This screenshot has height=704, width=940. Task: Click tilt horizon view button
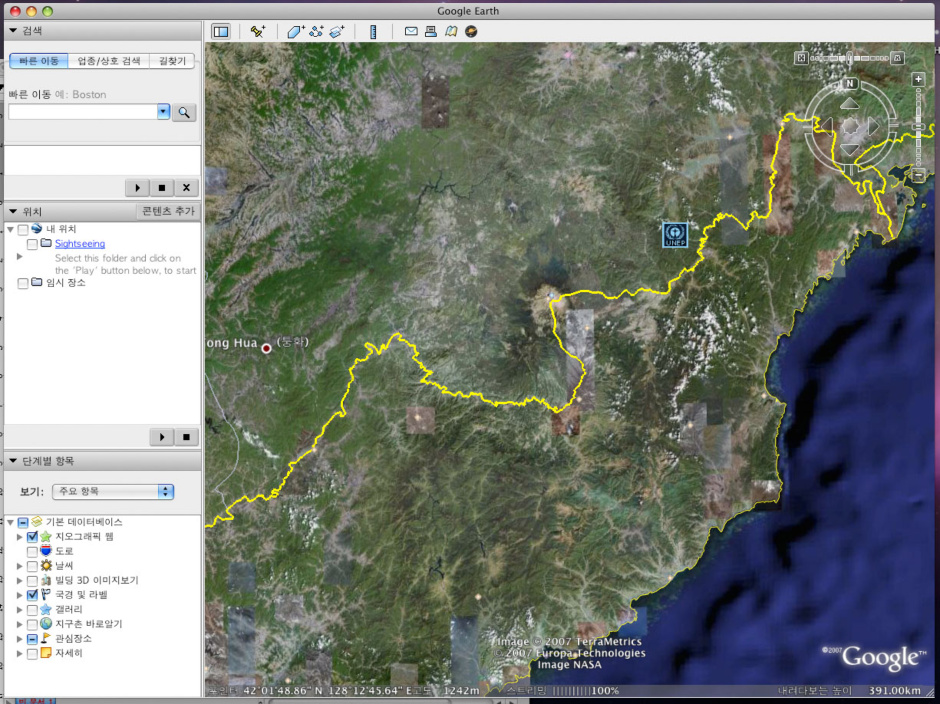pyautogui.click(x=897, y=58)
